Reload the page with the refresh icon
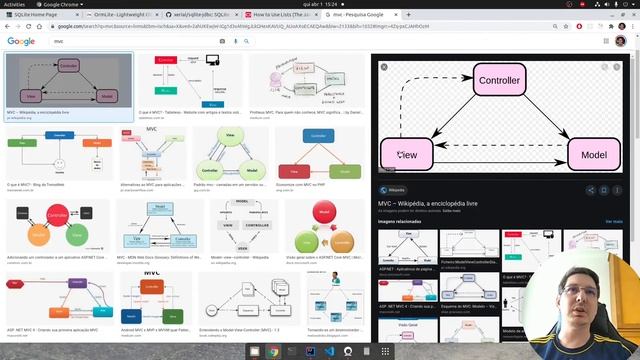 (x=29, y=26)
